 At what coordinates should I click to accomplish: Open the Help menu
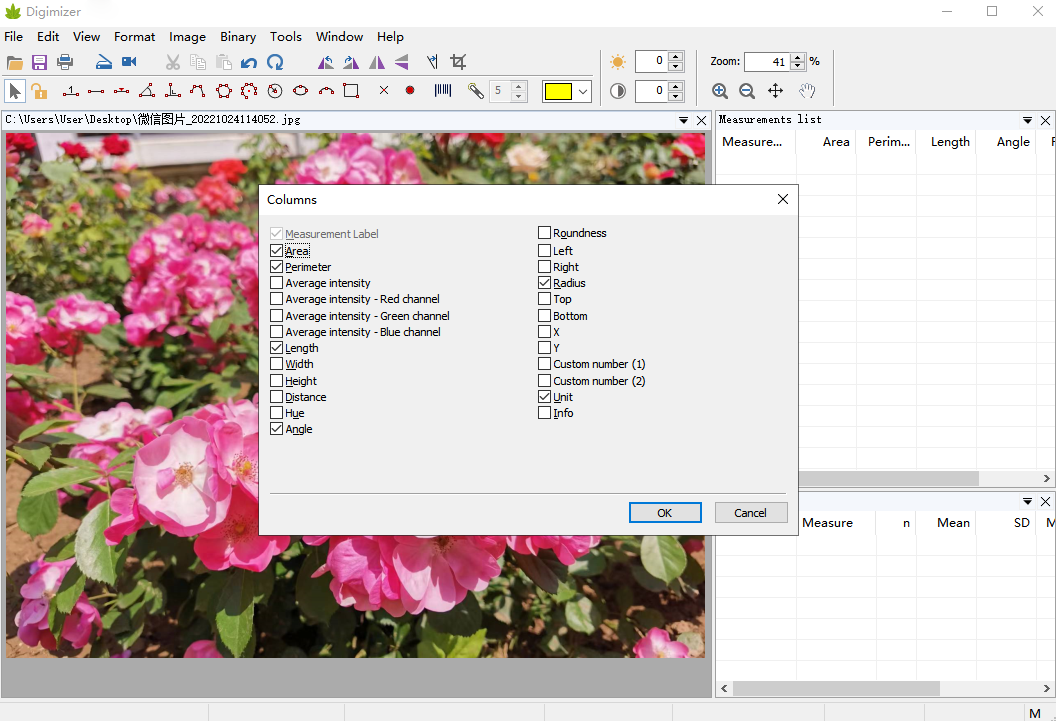pos(390,37)
